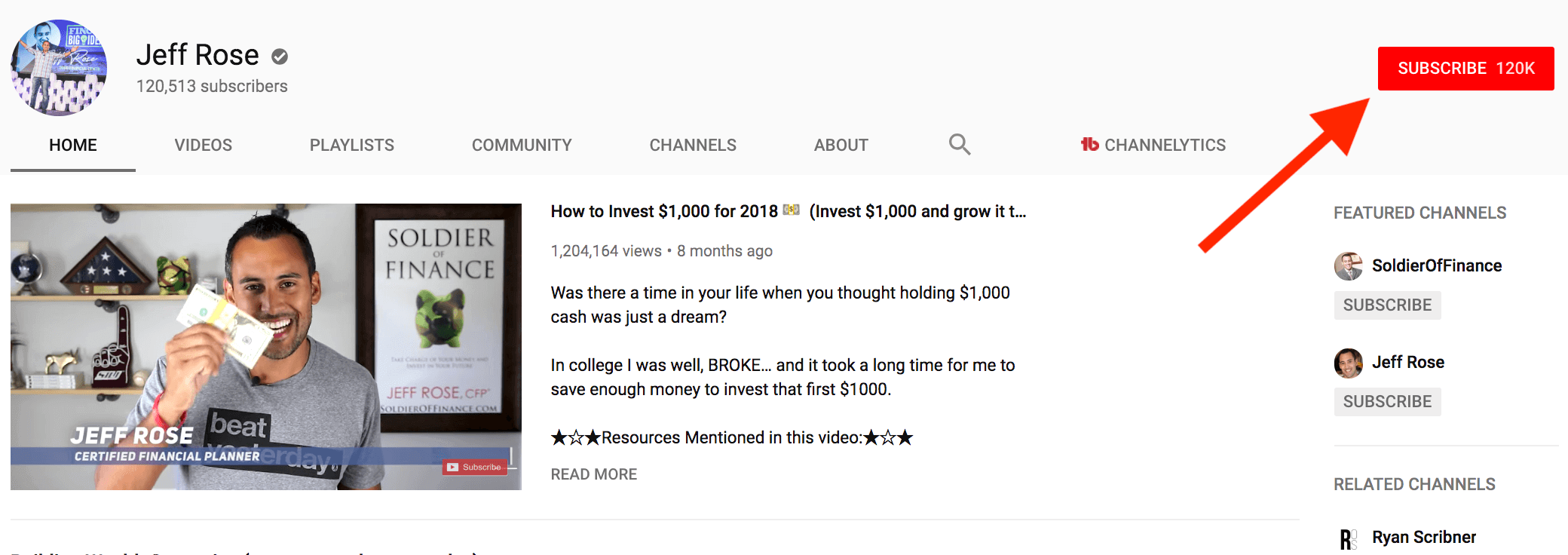Click the SoldierOfFinance channel avatar

tap(1348, 266)
